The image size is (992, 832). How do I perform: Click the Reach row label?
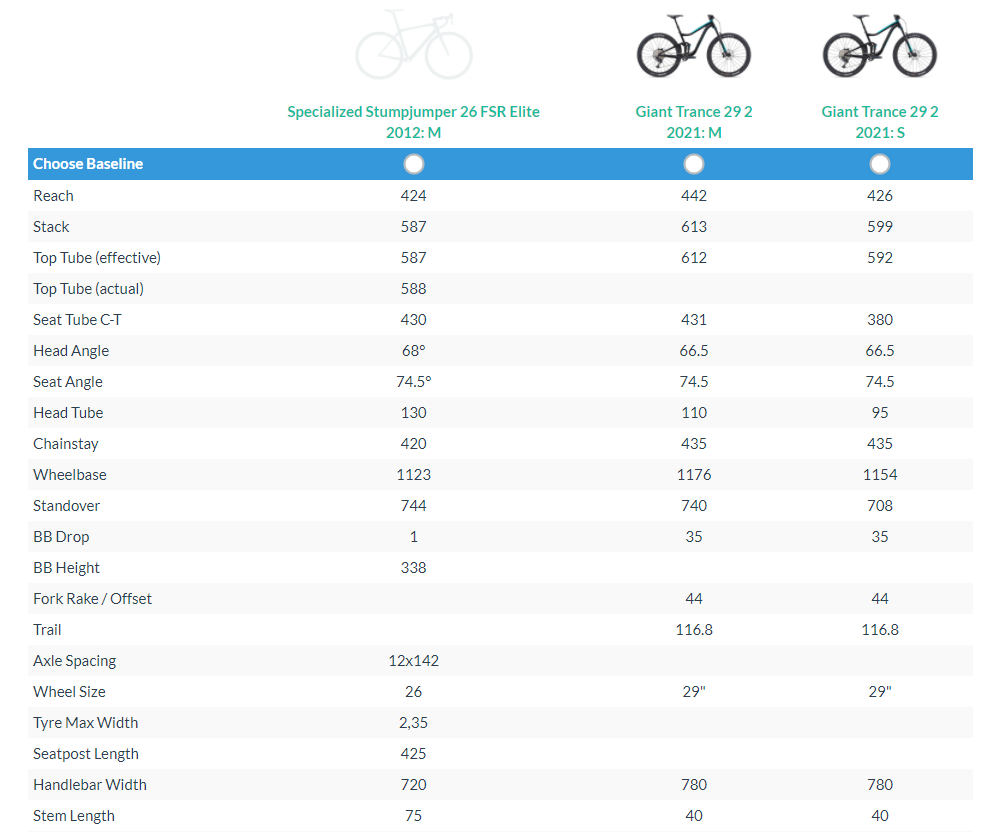tap(53, 196)
